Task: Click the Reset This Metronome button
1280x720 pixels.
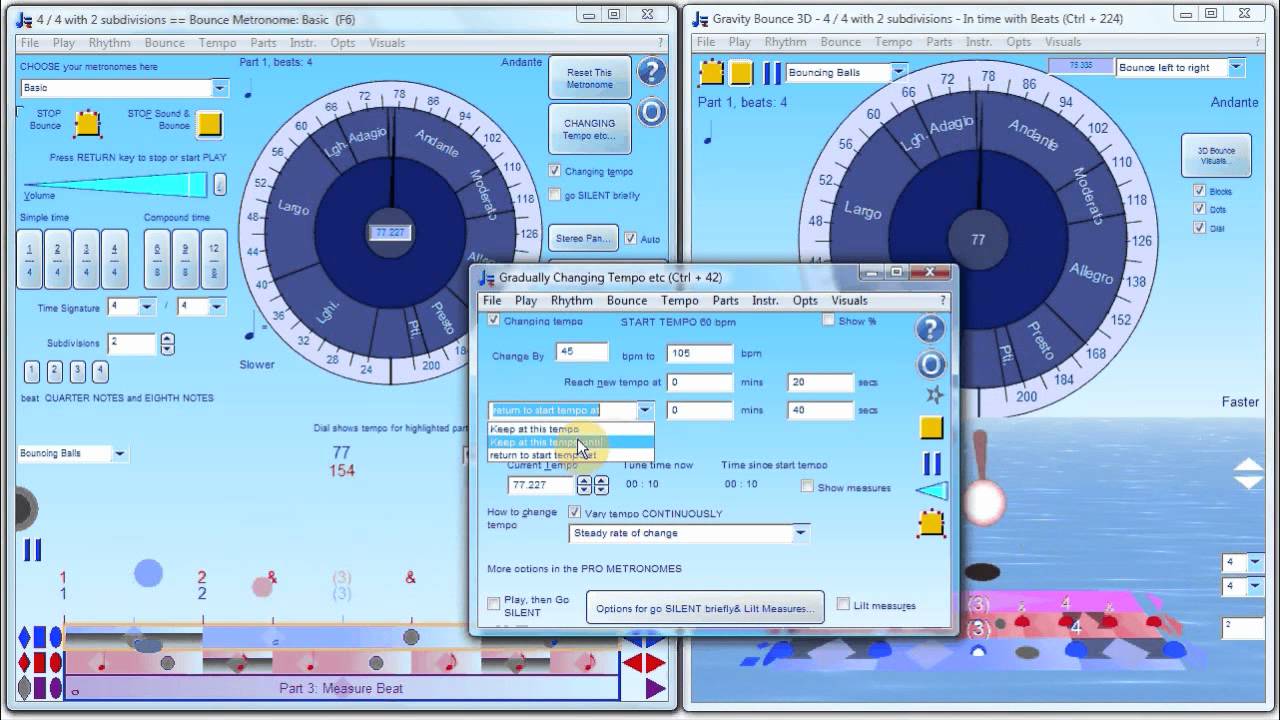Action: click(590, 78)
